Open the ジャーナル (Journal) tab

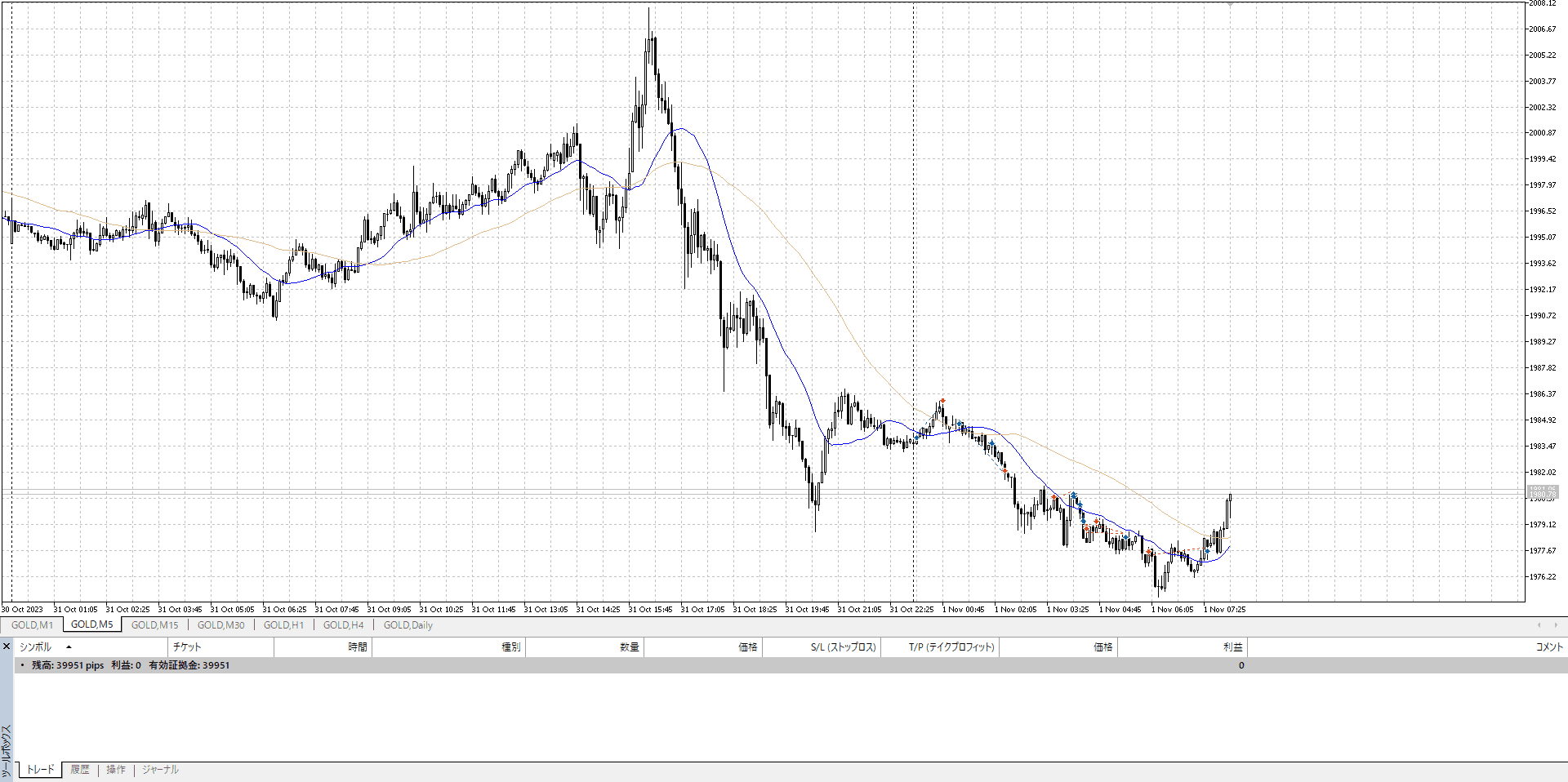(160, 770)
